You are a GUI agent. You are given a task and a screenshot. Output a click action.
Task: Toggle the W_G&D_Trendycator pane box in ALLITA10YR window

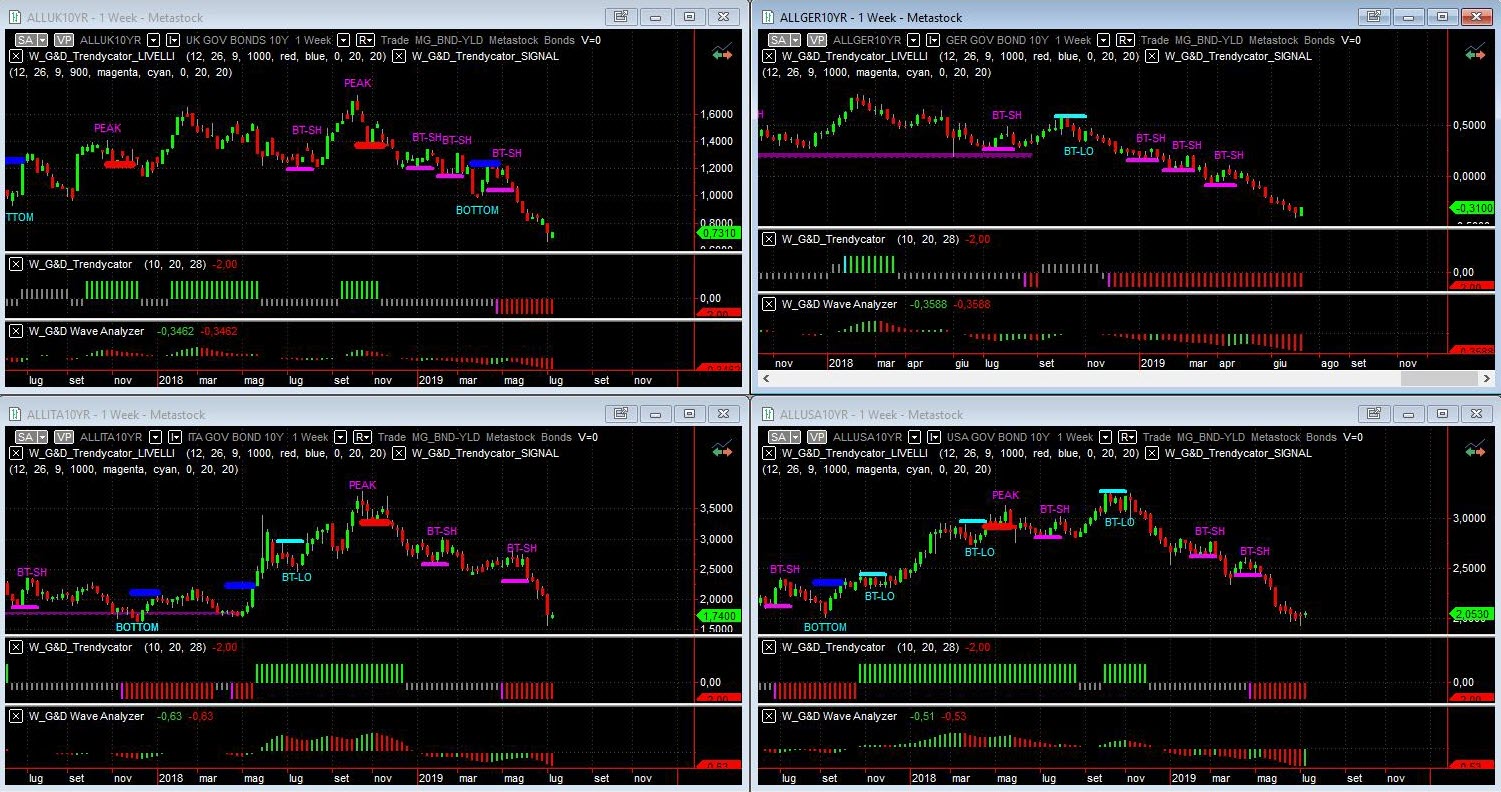[x=16, y=647]
